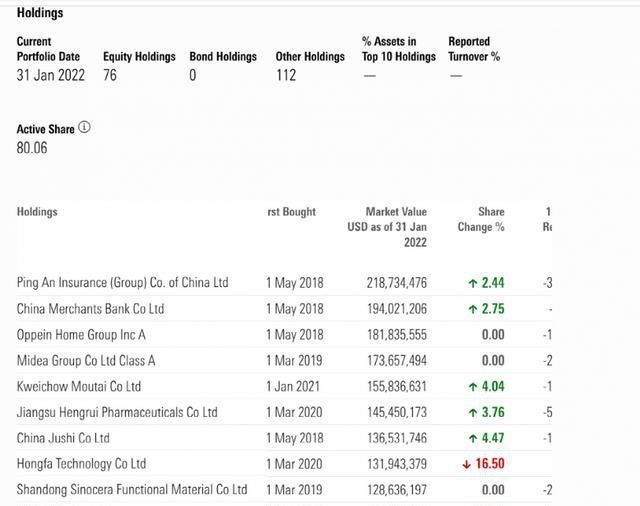Screen dimensions: 640x506
Task: Select the market value 145,450,173
Action: [x=397, y=412]
